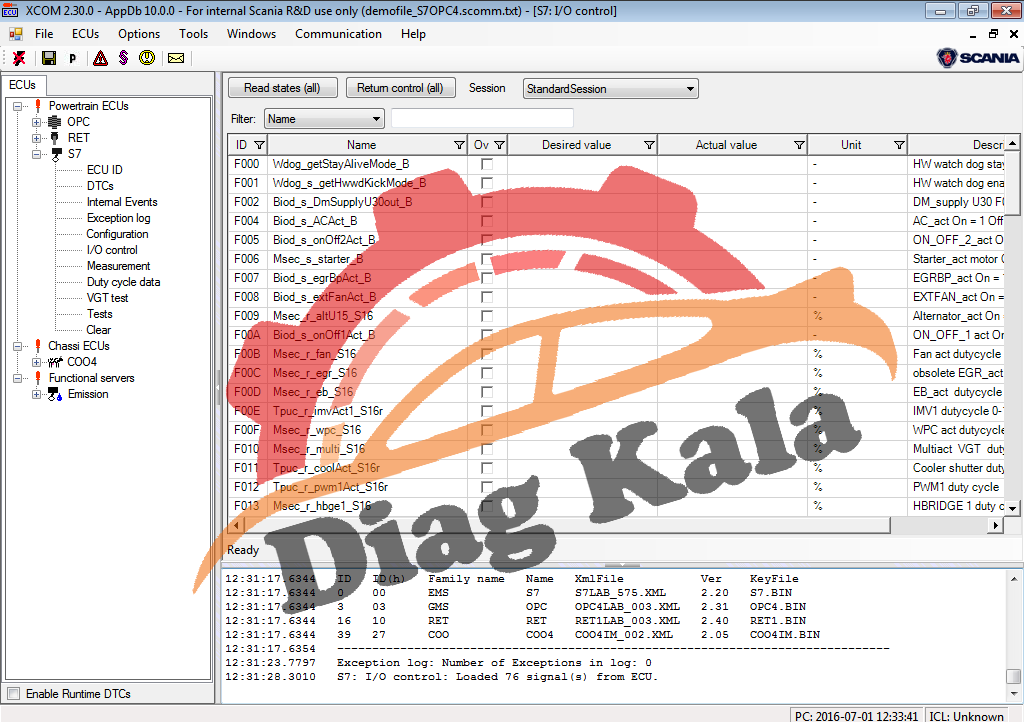Viewport: 1024px width, 722px height.
Task: Click the Unit column filter funnel
Action: coord(899,145)
